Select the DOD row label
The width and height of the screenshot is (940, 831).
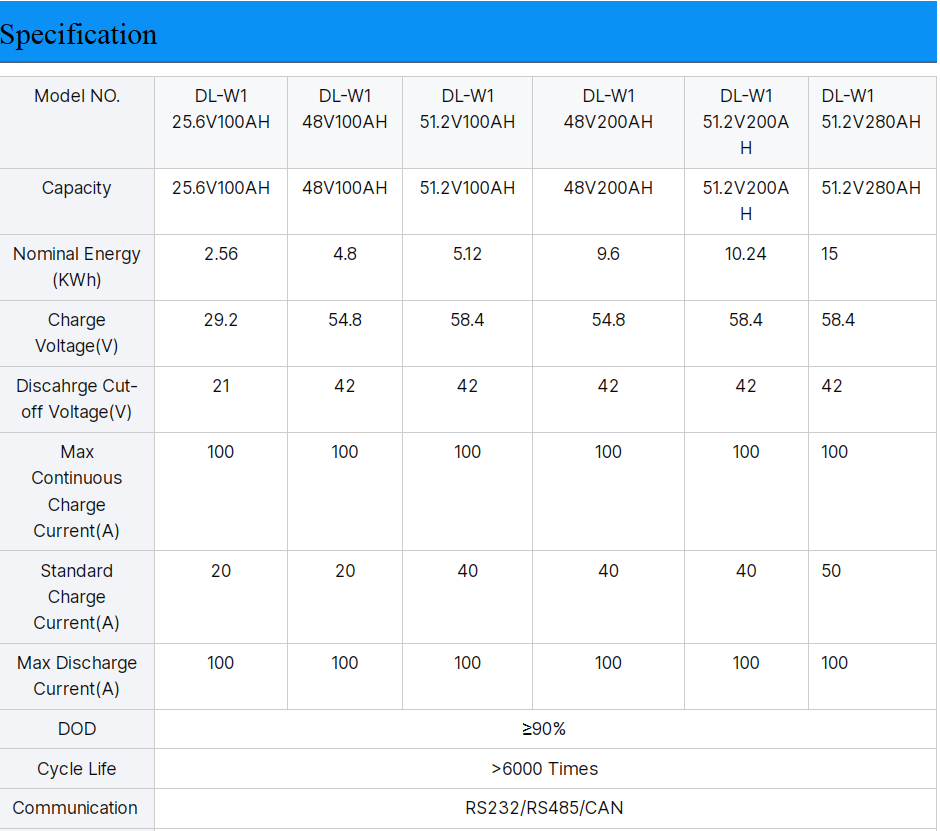77,729
